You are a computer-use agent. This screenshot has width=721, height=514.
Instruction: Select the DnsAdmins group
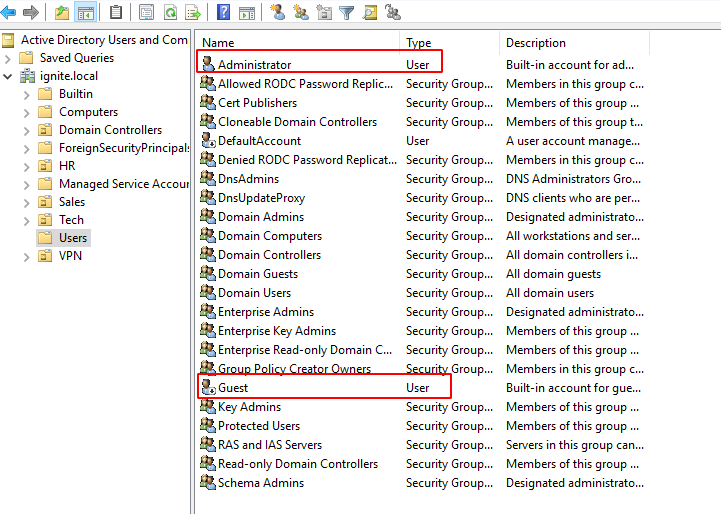coord(248,178)
